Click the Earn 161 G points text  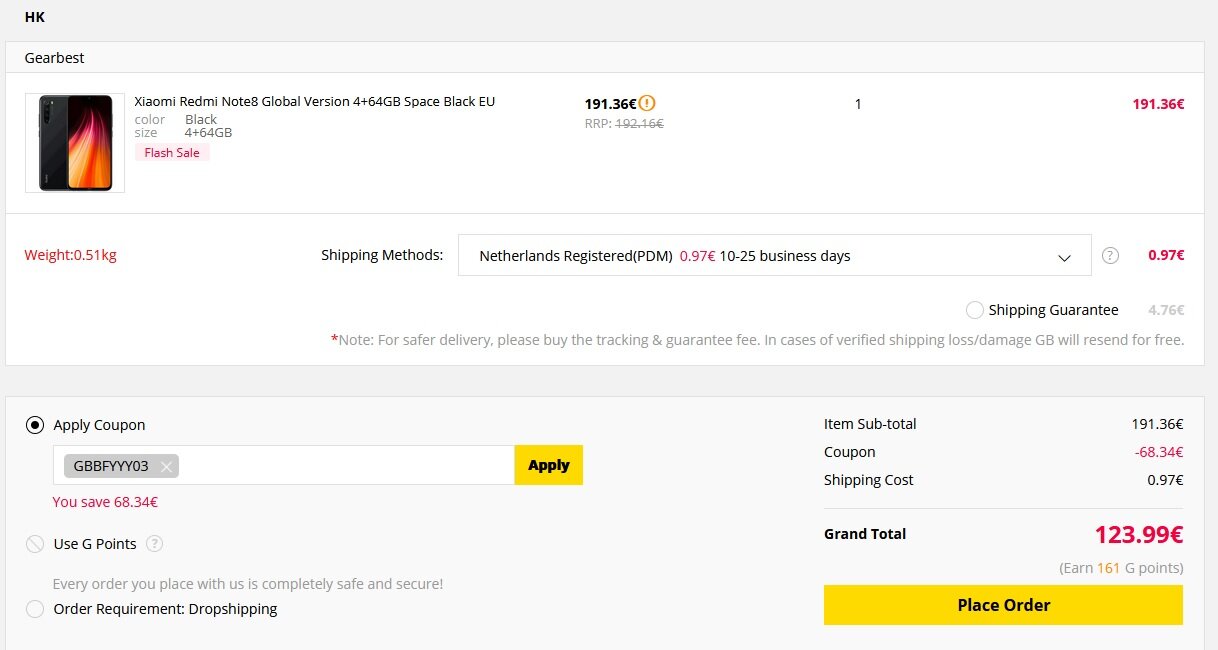coord(1121,568)
